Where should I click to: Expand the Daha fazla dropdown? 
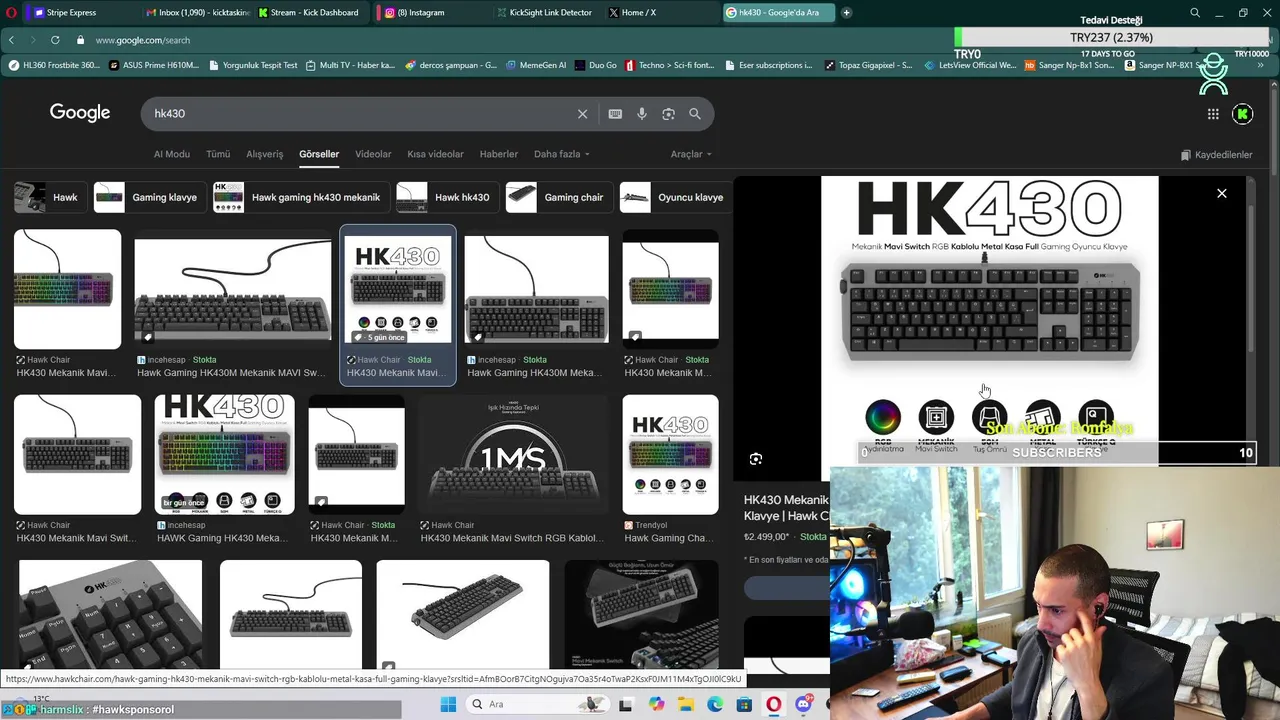(561, 154)
